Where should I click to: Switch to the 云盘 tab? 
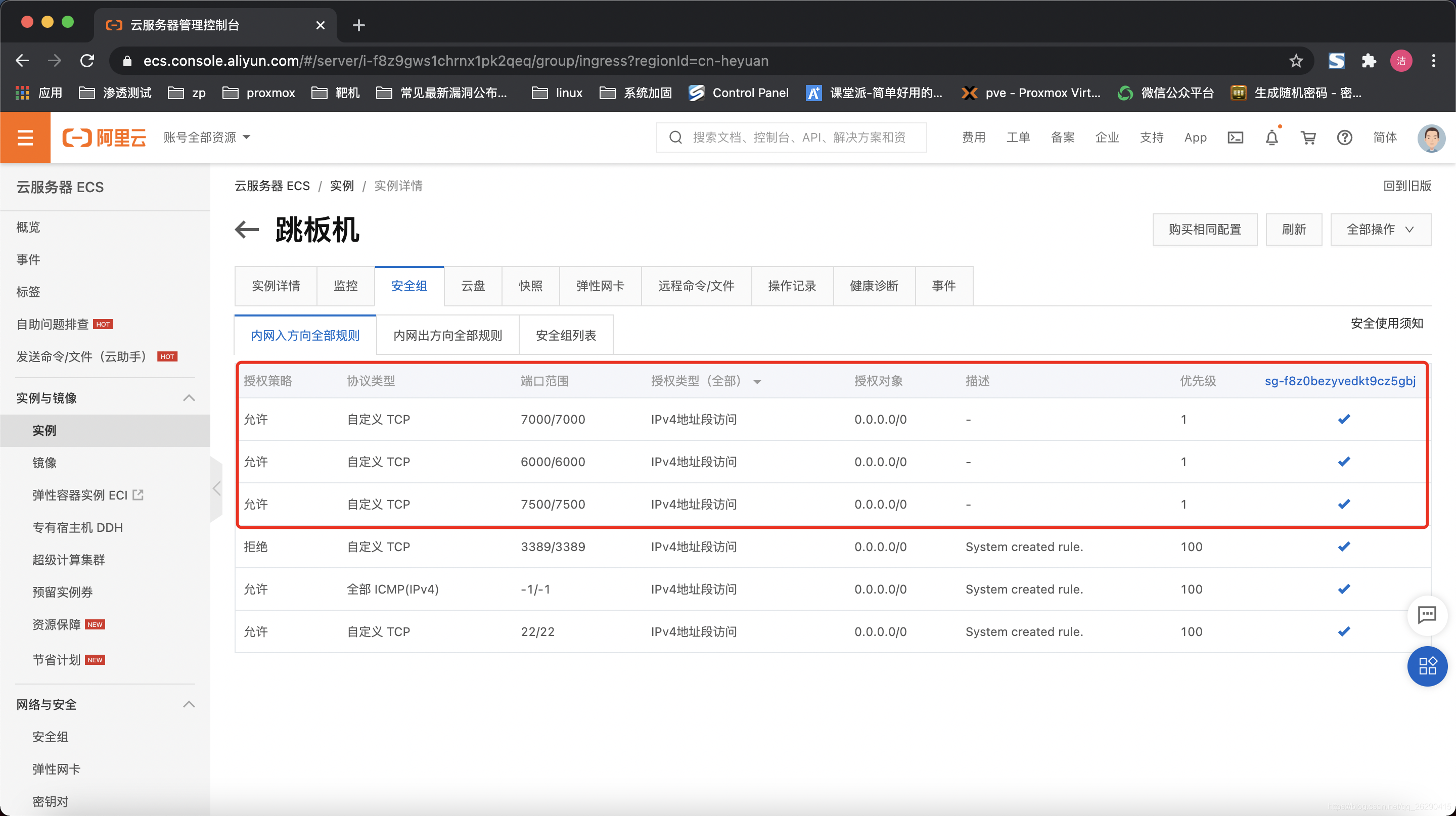(x=473, y=286)
